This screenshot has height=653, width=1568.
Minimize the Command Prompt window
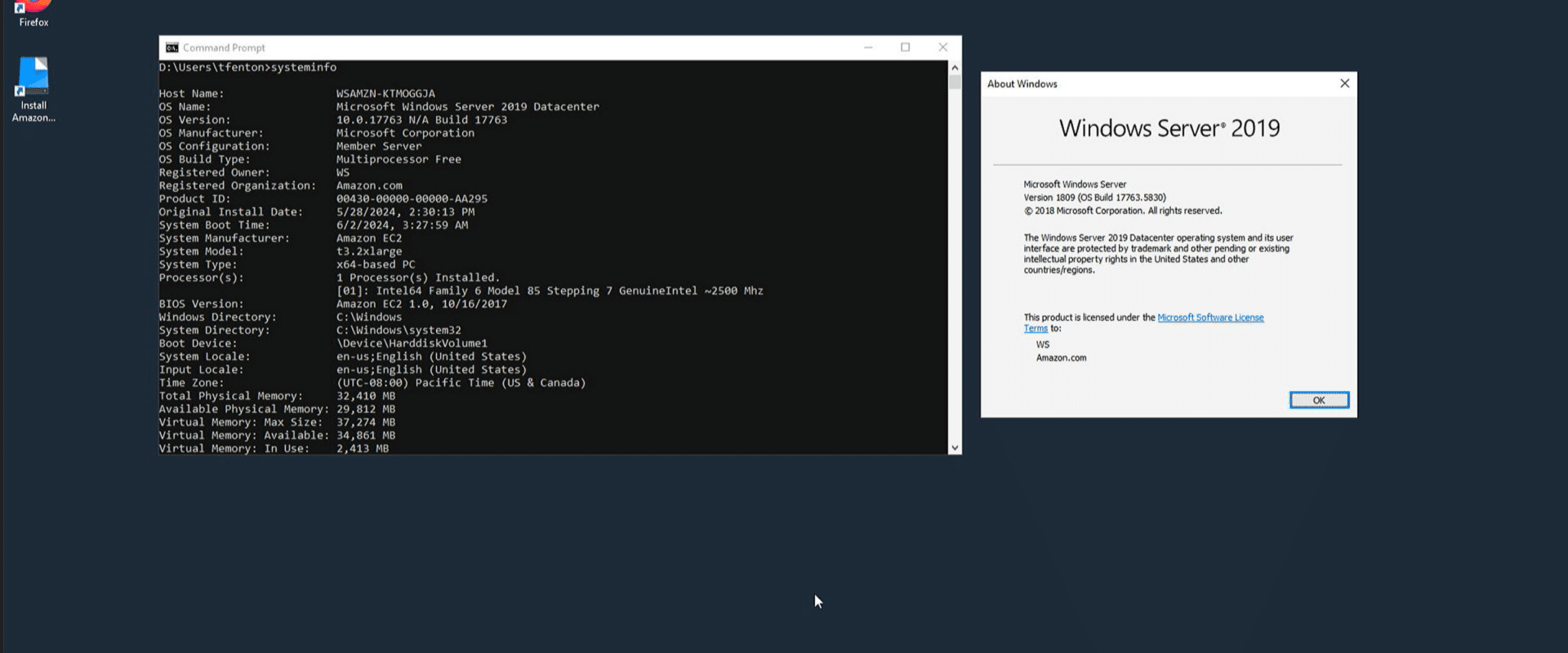pyautogui.click(x=868, y=47)
